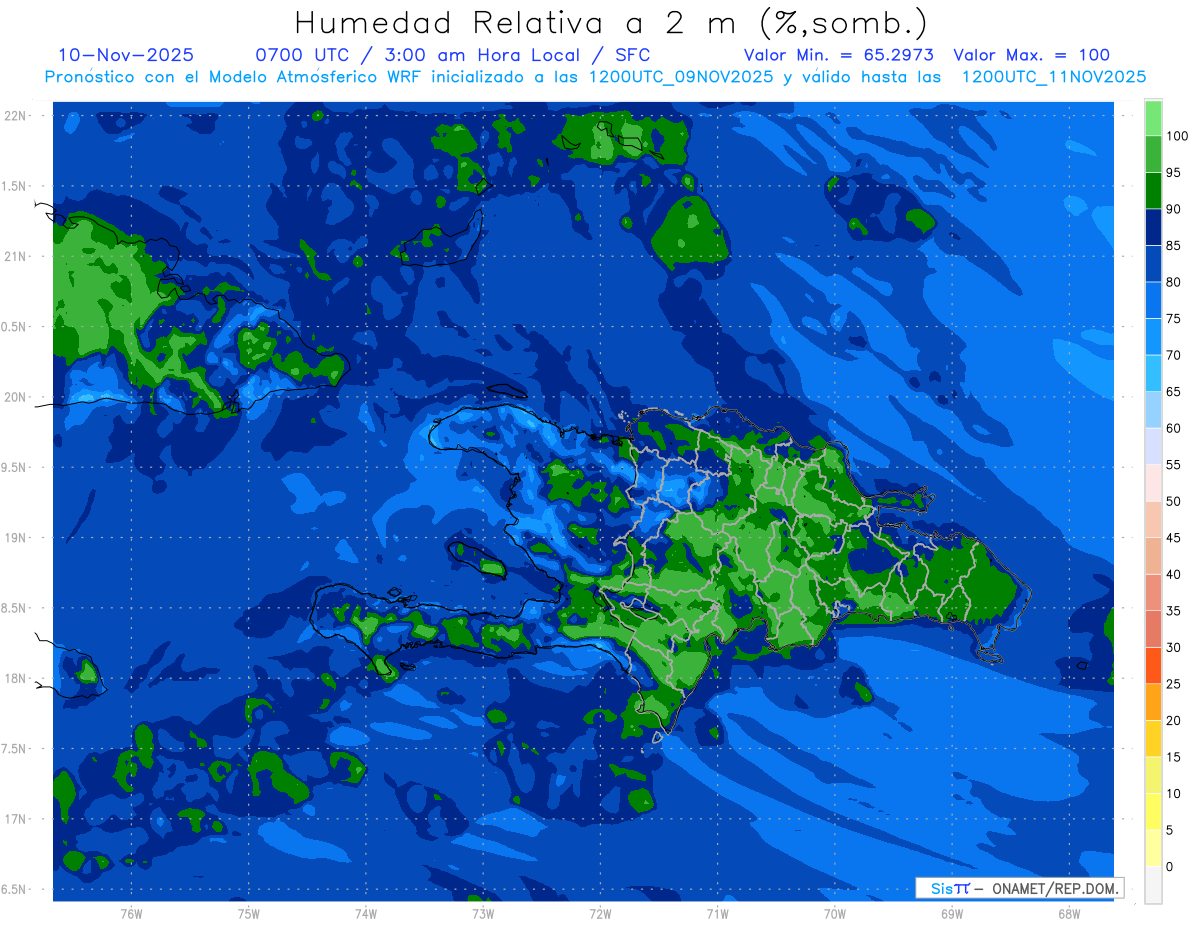
Task: Click the colorbar label "60"
Action: (x=1173, y=428)
